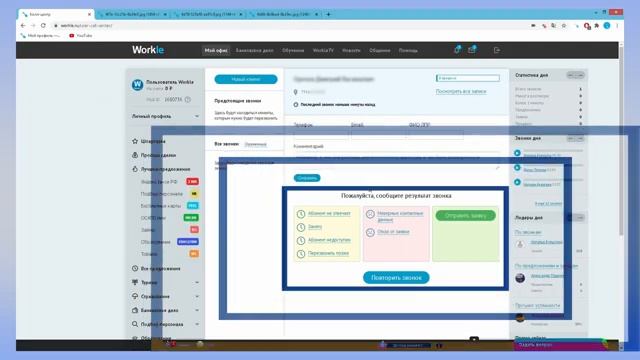Reload the page with the browser refresh icon
Image resolution: width=640 pixels, height=360 pixels.
(43, 25)
